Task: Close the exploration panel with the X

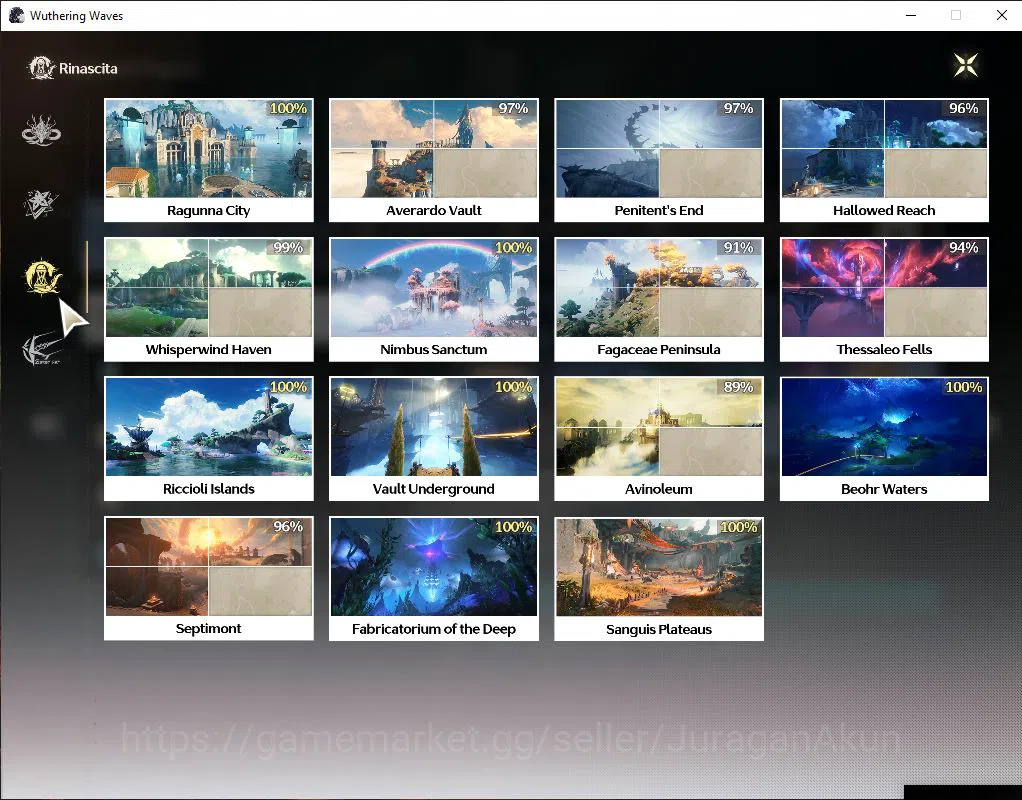Action: 965,65
